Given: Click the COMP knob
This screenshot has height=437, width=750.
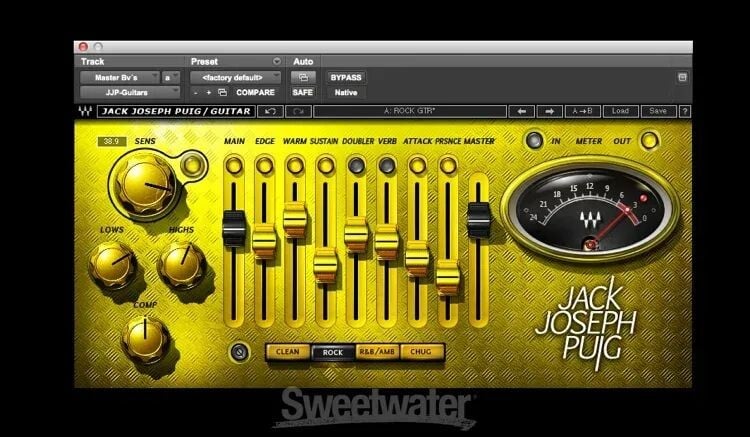Looking at the screenshot, I should pyautogui.click(x=145, y=339).
